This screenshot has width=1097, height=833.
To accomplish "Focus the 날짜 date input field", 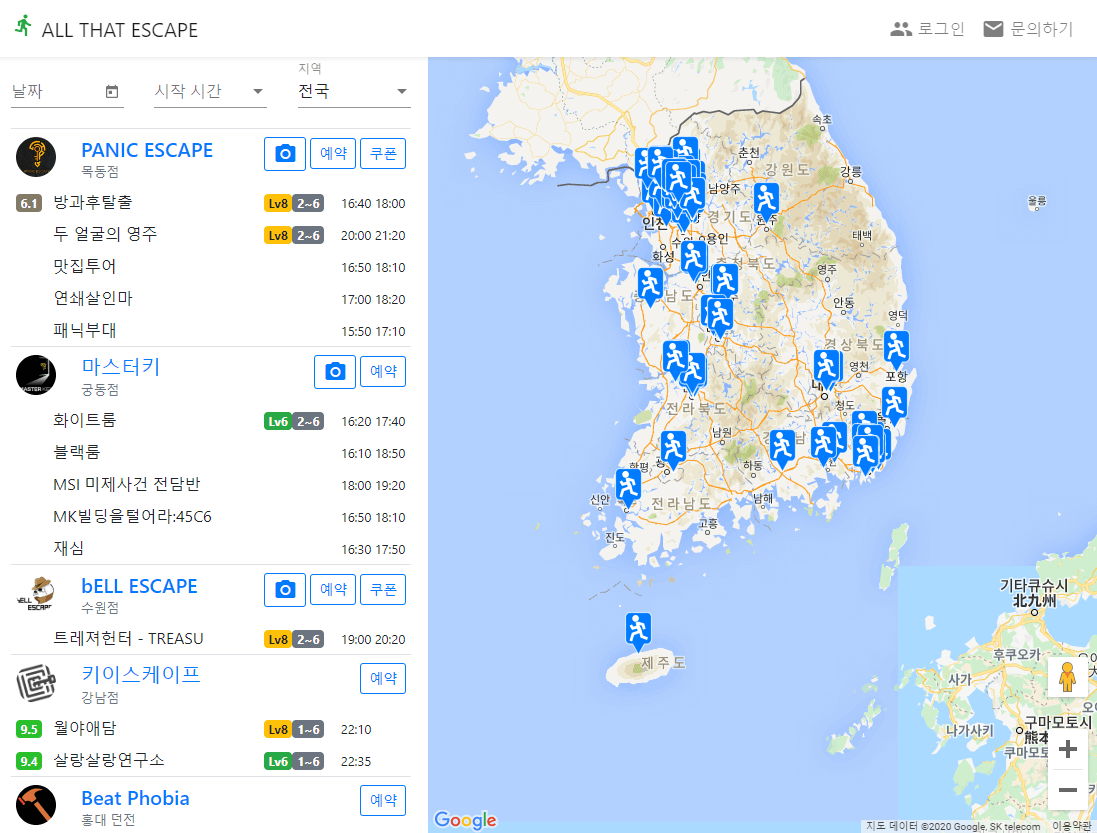I will click(67, 92).
